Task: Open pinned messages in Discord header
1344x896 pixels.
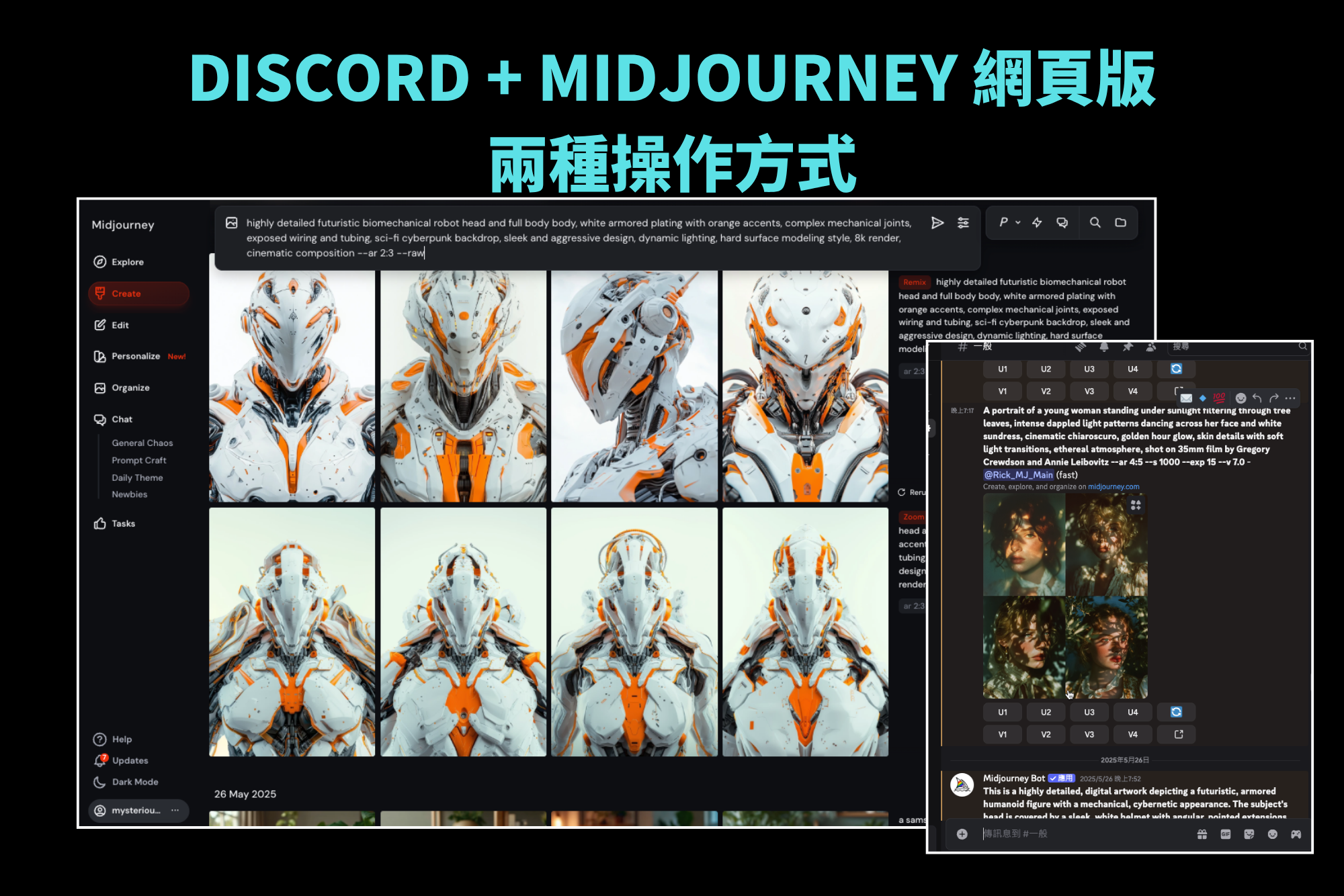Action: pyautogui.click(x=1128, y=347)
